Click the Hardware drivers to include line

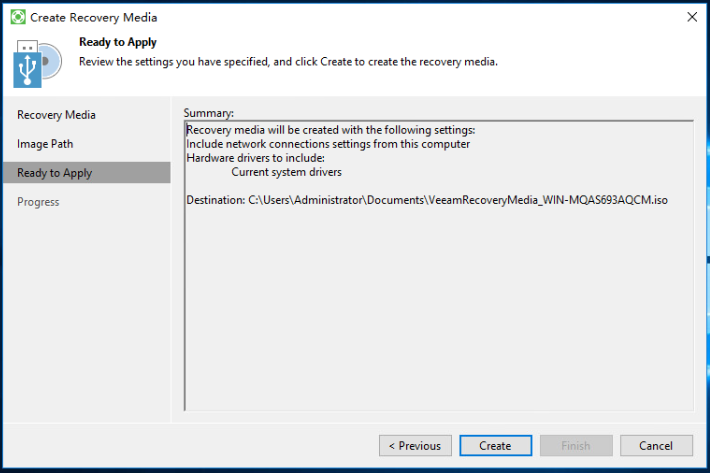255,158
